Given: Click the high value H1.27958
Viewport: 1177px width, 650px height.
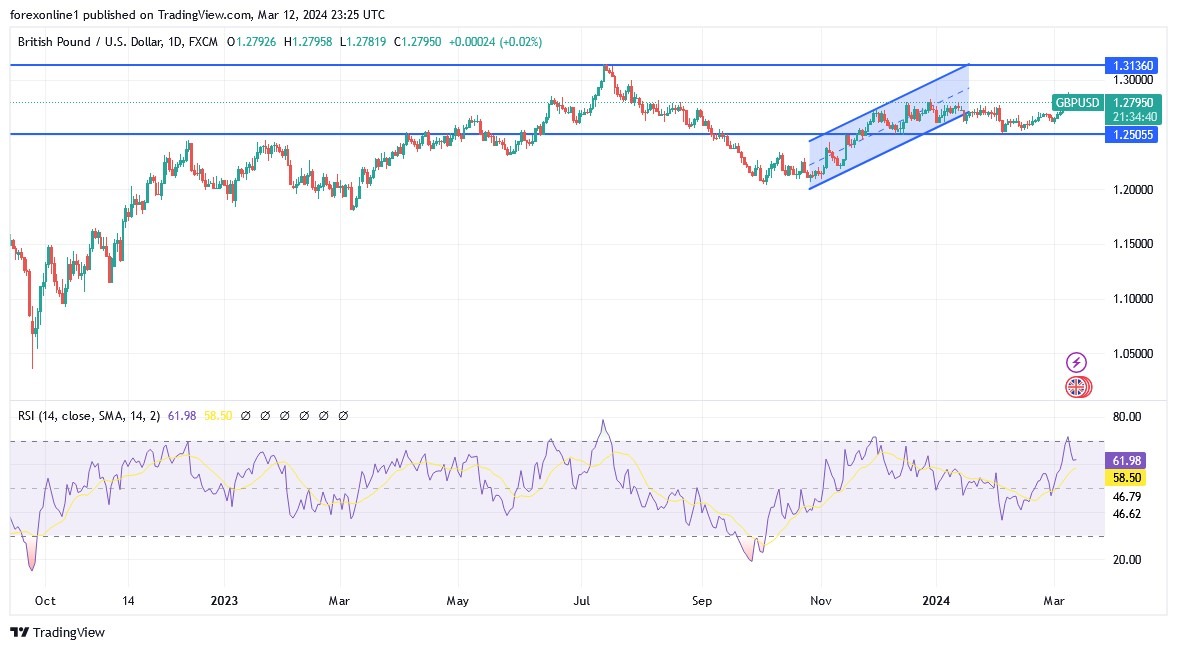Looking at the screenshot, I should (308, 42).
